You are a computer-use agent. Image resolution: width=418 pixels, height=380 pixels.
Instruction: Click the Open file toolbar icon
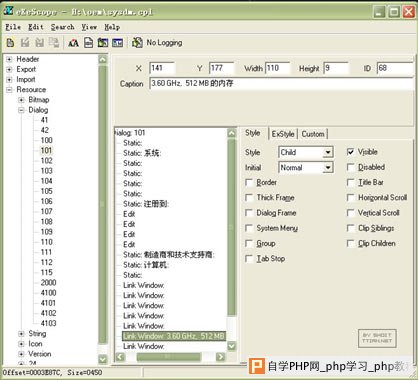tap(10, 43)
